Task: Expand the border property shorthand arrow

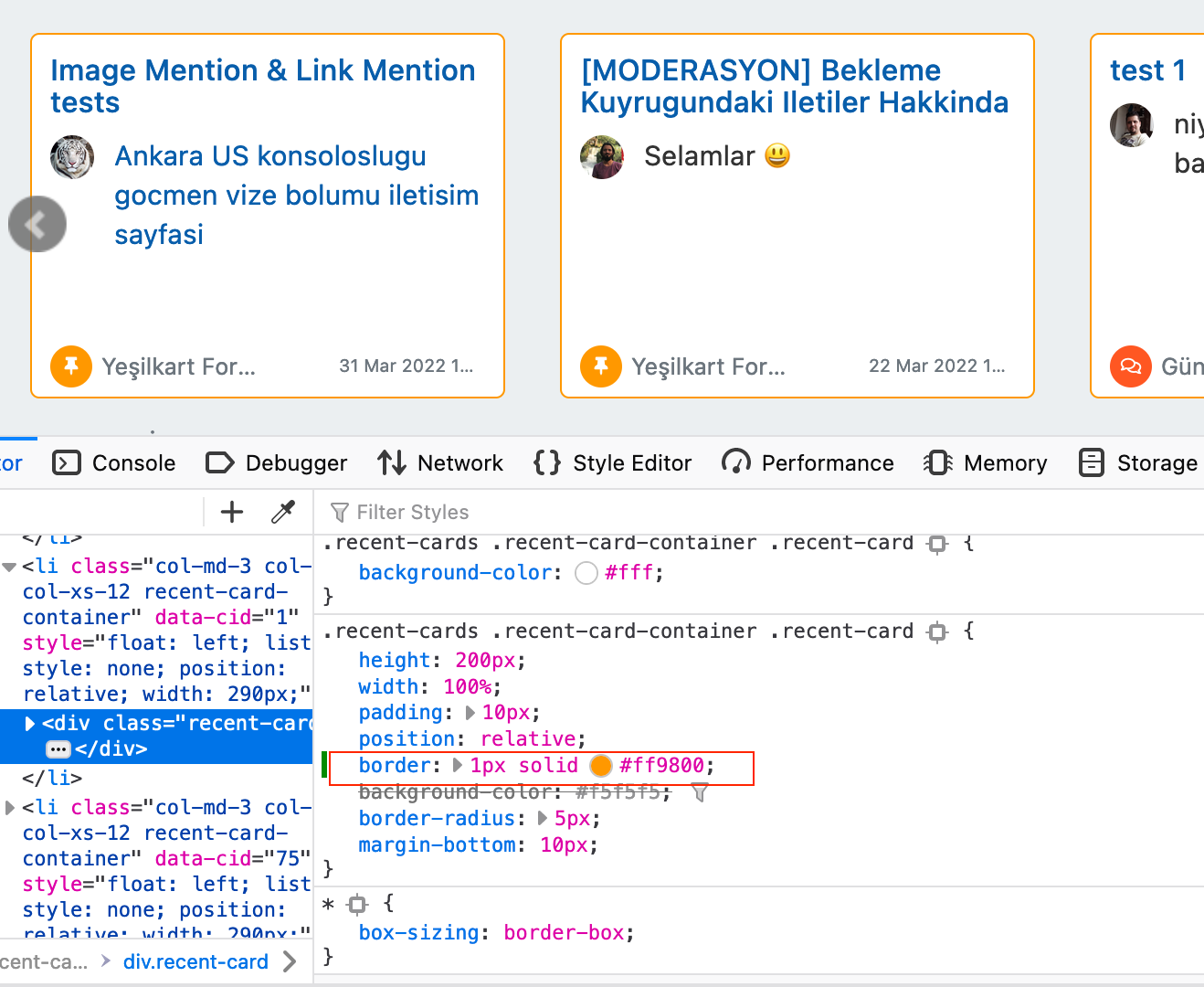Action: pos(459,766)
